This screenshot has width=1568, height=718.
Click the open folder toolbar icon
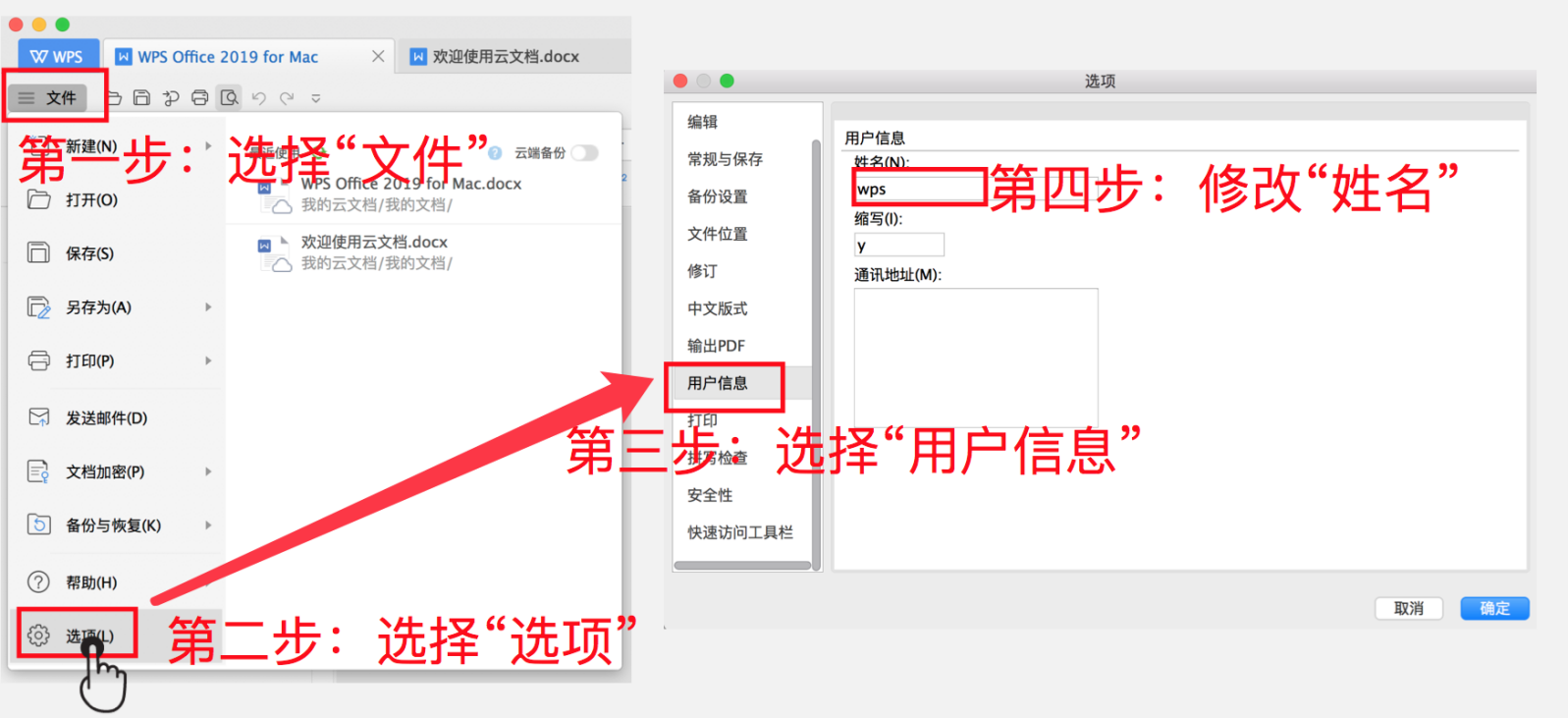pyautogui.click(x=114, y=98)
